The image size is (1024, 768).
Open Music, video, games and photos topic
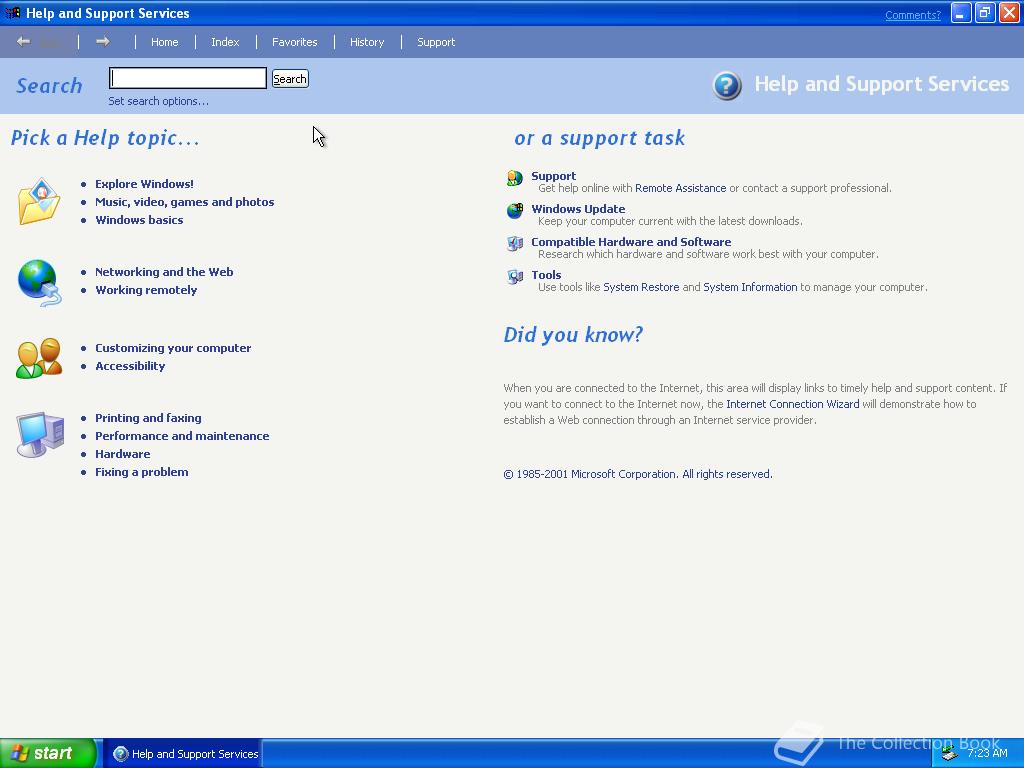click(x=185, y=202)
